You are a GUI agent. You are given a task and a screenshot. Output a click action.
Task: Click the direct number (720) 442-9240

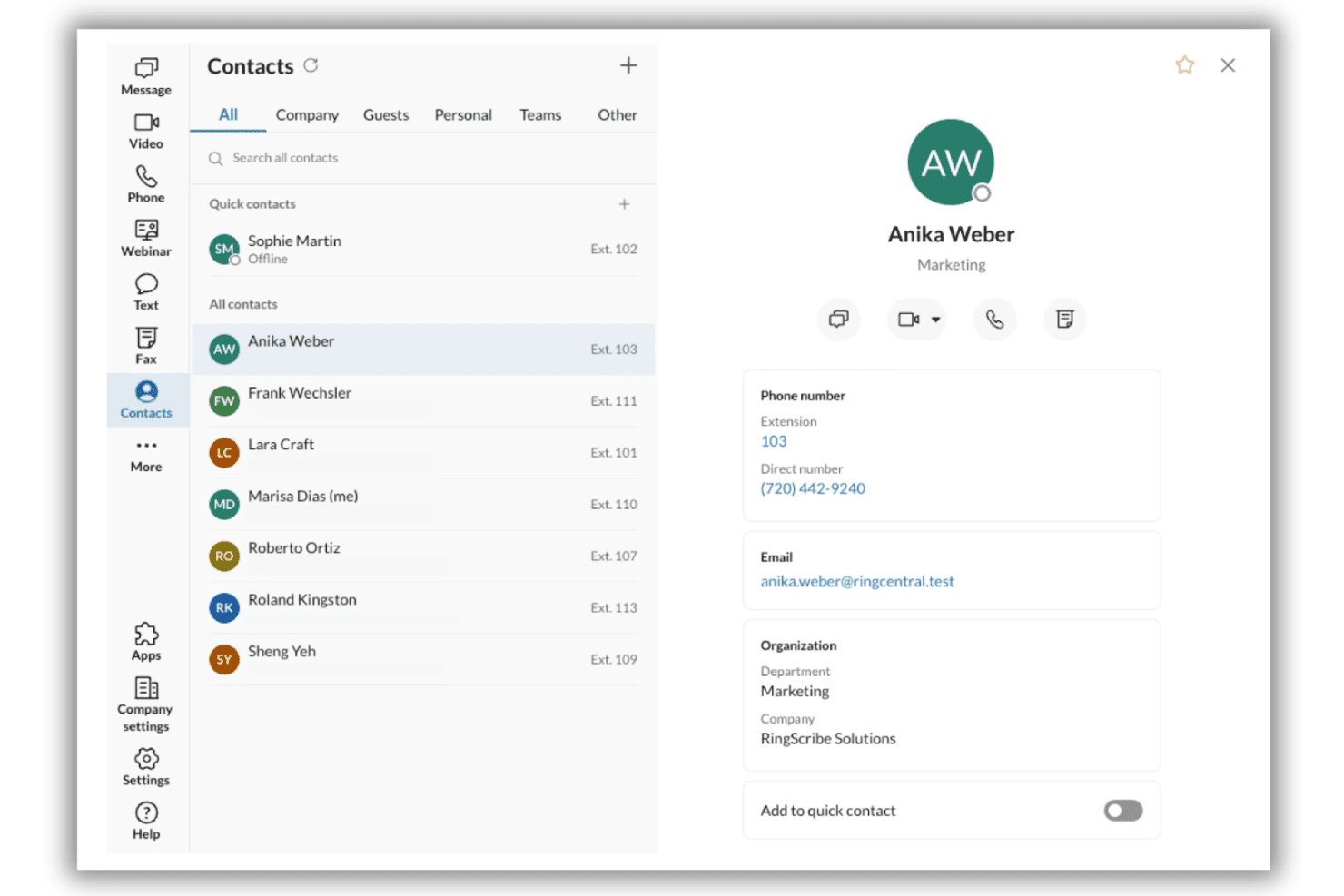point(813,488)
